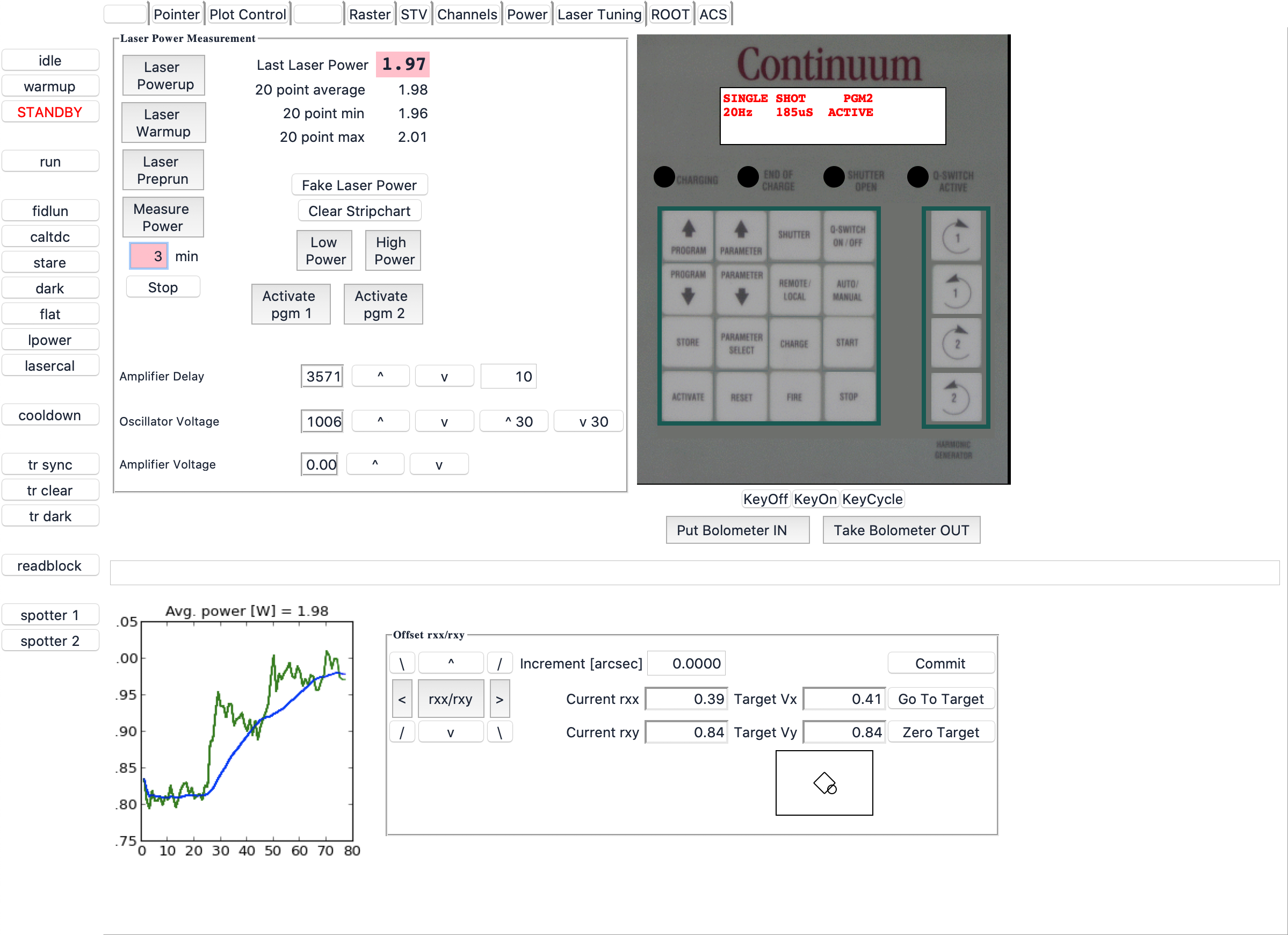Click harmonic generator 2 counterclockwise rotate key
This screenshot has width=1288, height=935.
[x=957, y=397]
